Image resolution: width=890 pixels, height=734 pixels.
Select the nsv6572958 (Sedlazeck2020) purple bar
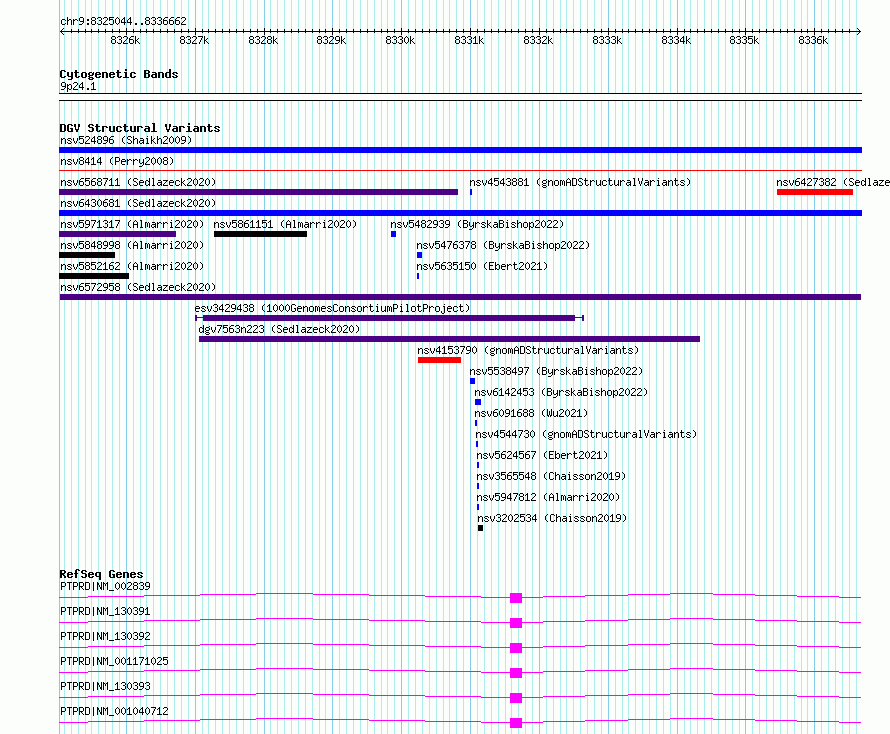pos(460,297)
